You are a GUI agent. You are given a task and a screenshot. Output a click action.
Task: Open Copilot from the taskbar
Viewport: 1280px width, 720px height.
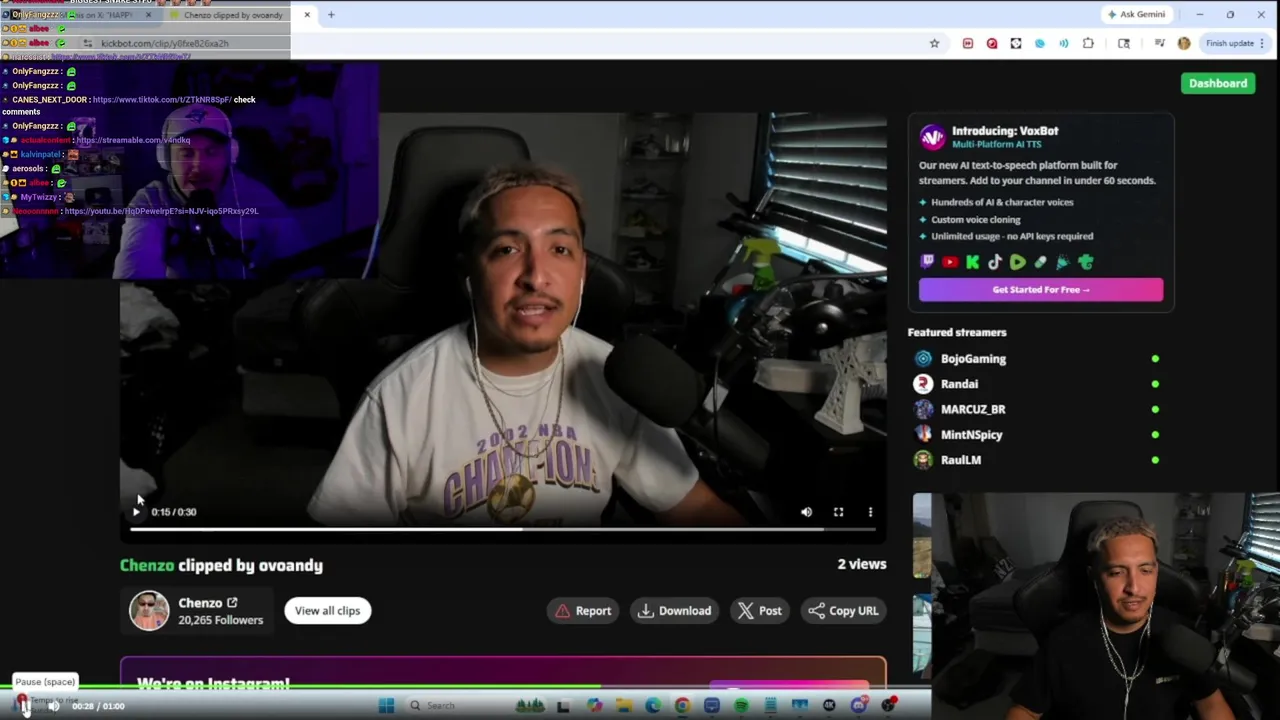[594, 706]
